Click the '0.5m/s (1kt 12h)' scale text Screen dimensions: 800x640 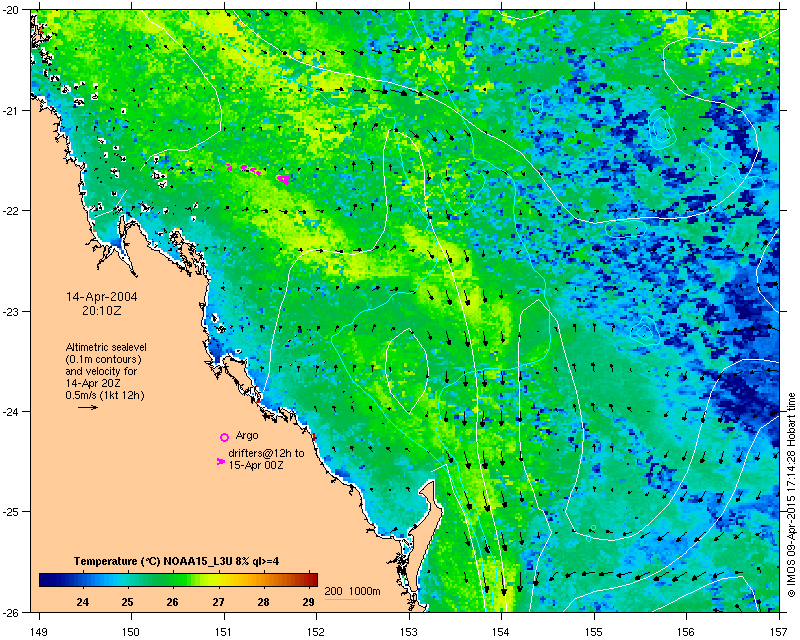click(105, 395)
